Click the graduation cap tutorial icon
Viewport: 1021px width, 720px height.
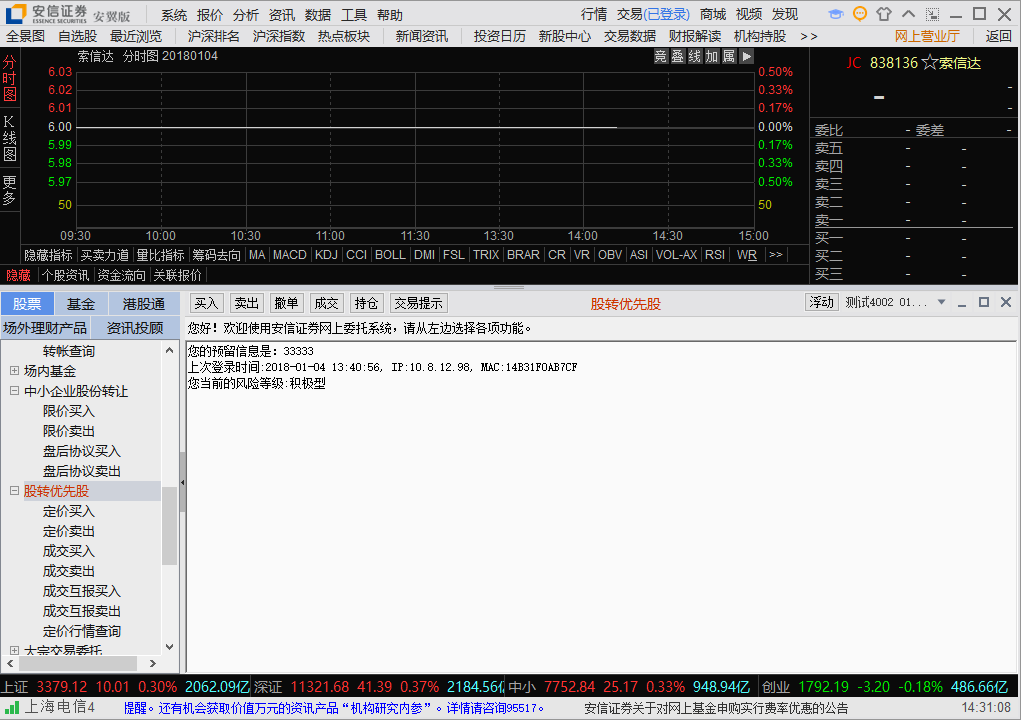pos(836,14)
